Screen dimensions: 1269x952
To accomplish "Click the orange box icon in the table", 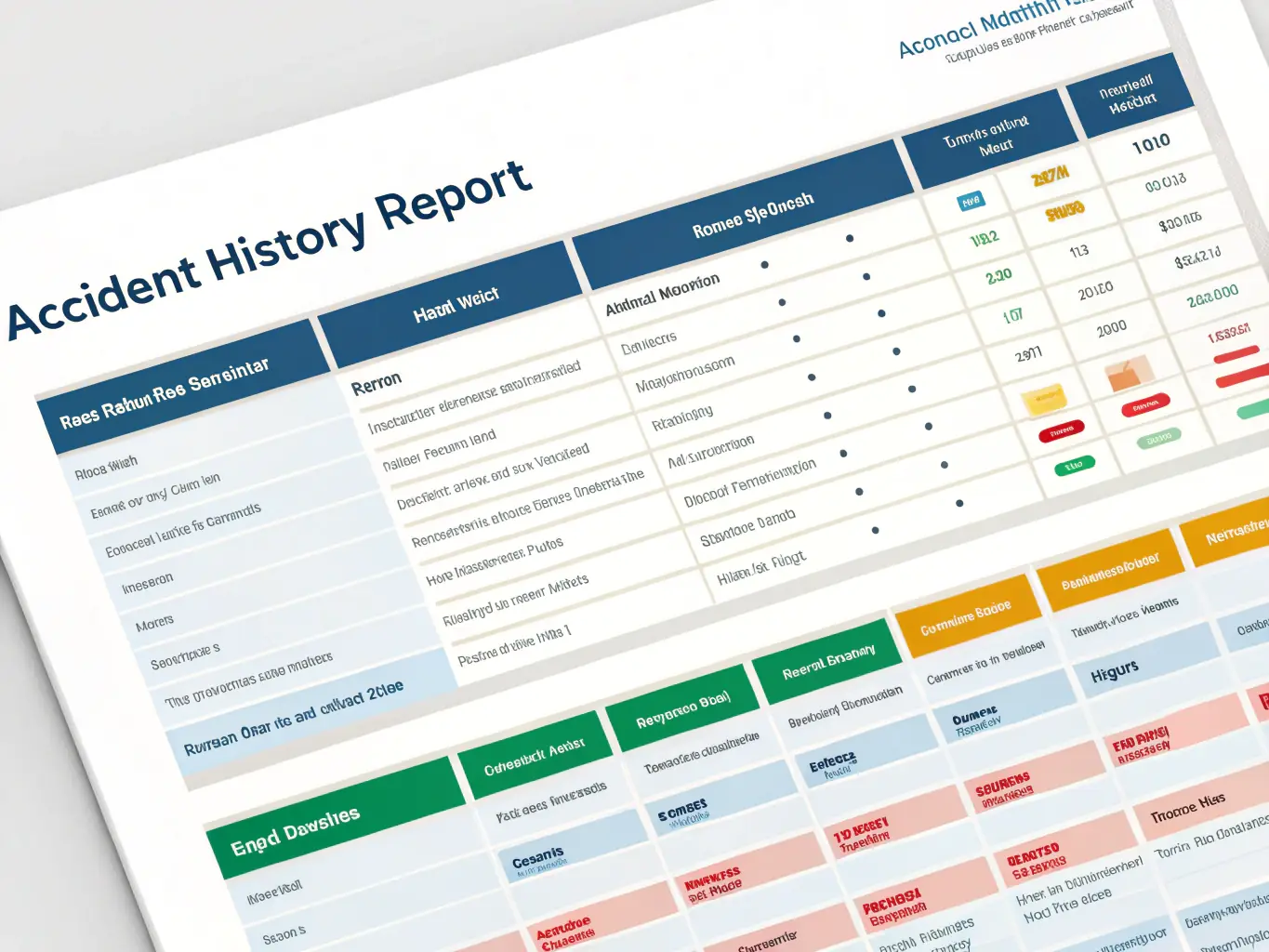I will point(1128,374).
